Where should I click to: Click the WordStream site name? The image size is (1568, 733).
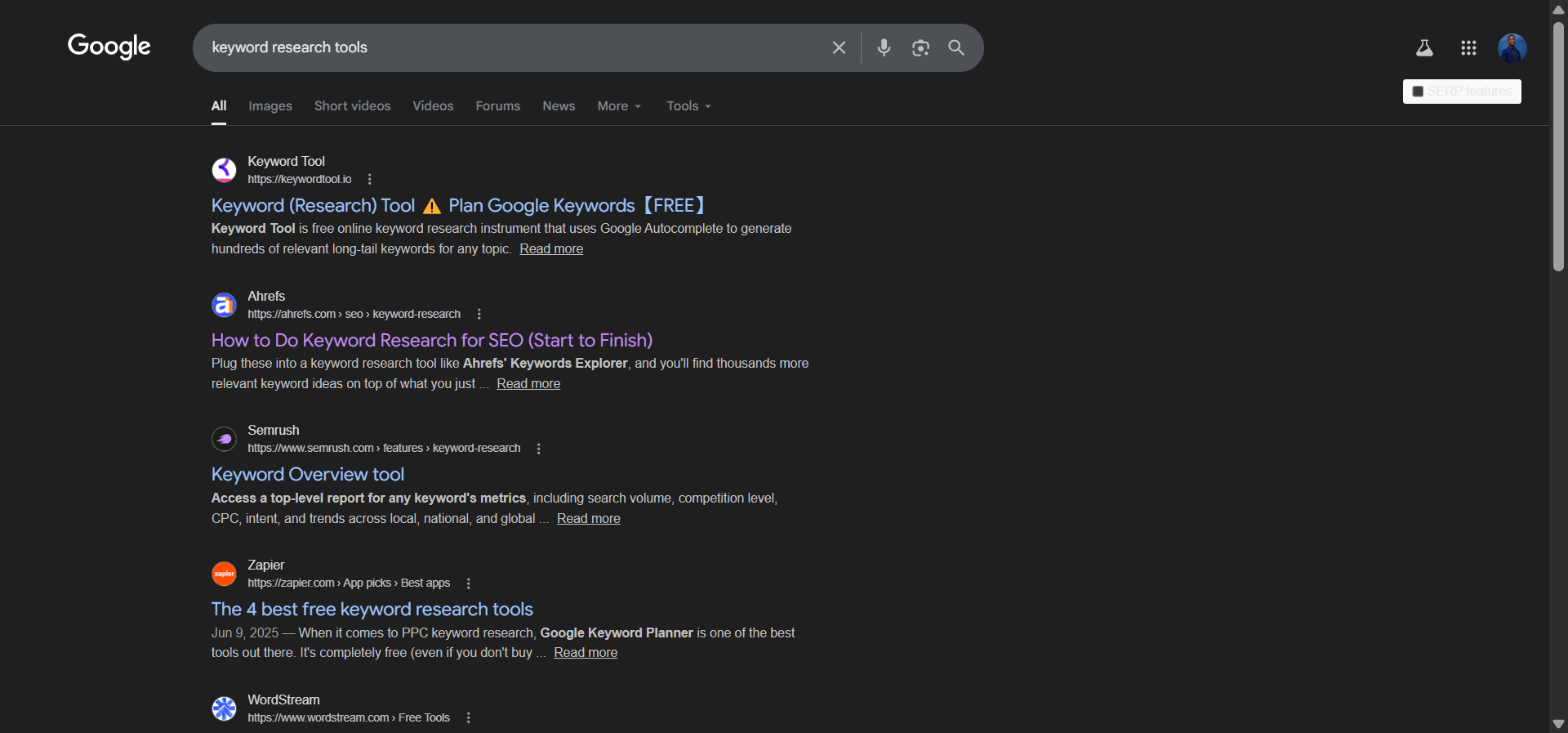click(x=284, y=700)
